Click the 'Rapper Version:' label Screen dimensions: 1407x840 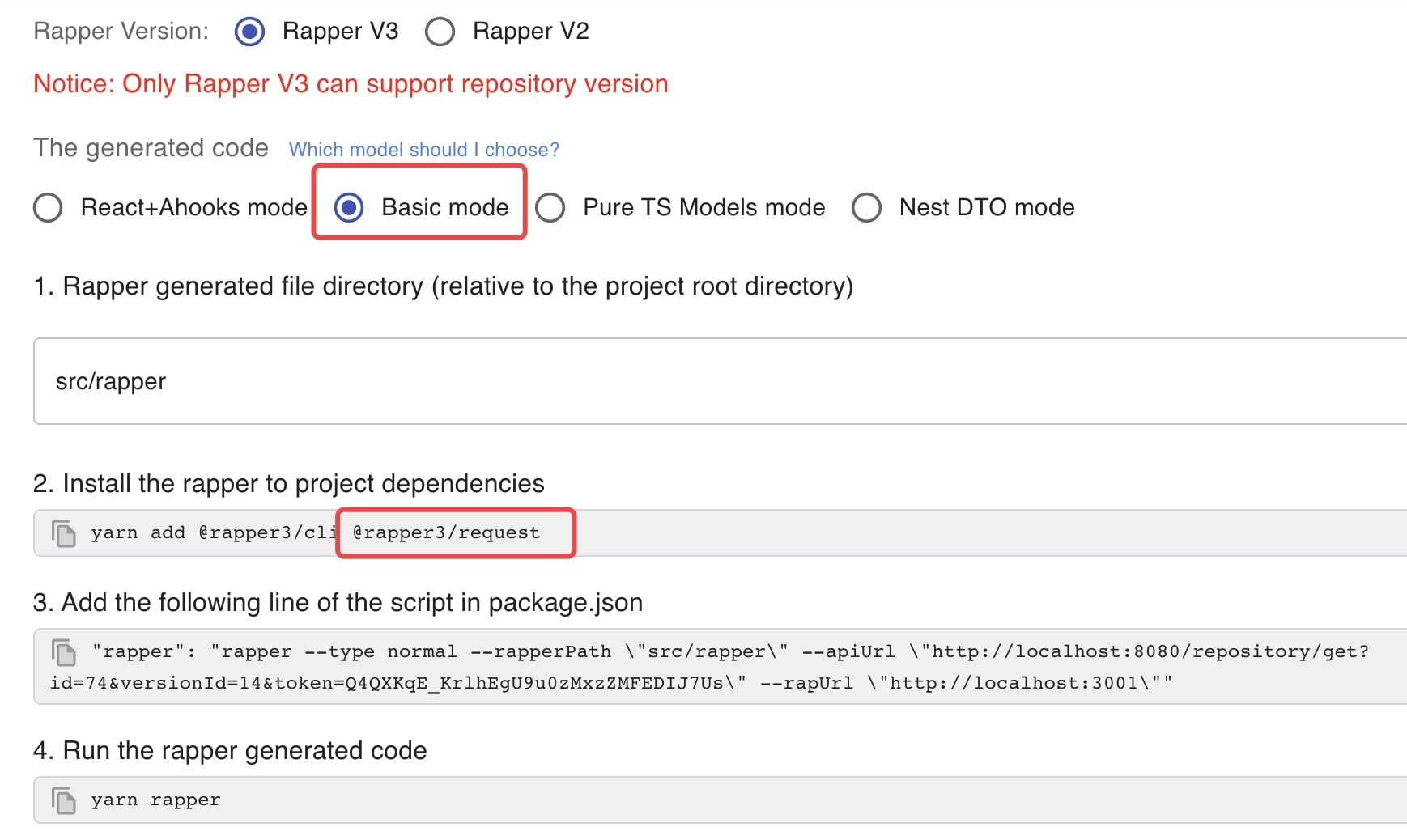pos(121,32)
